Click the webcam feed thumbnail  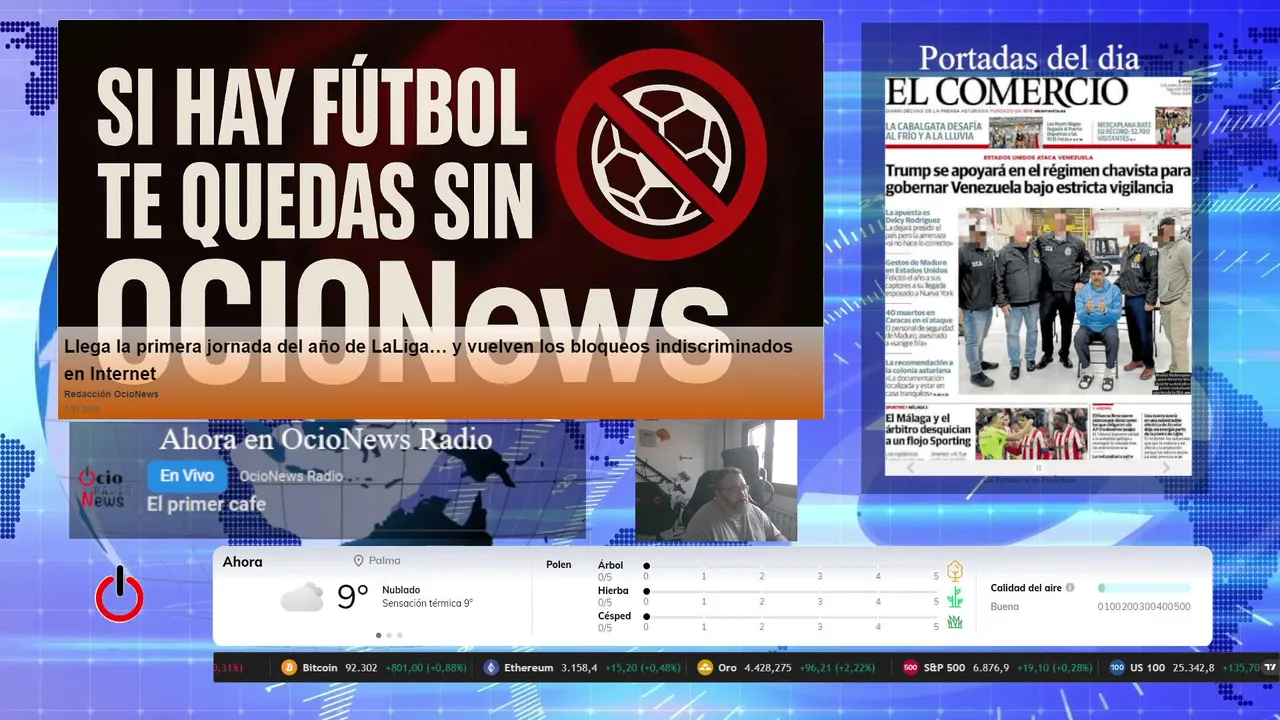[x=716, y=482]
